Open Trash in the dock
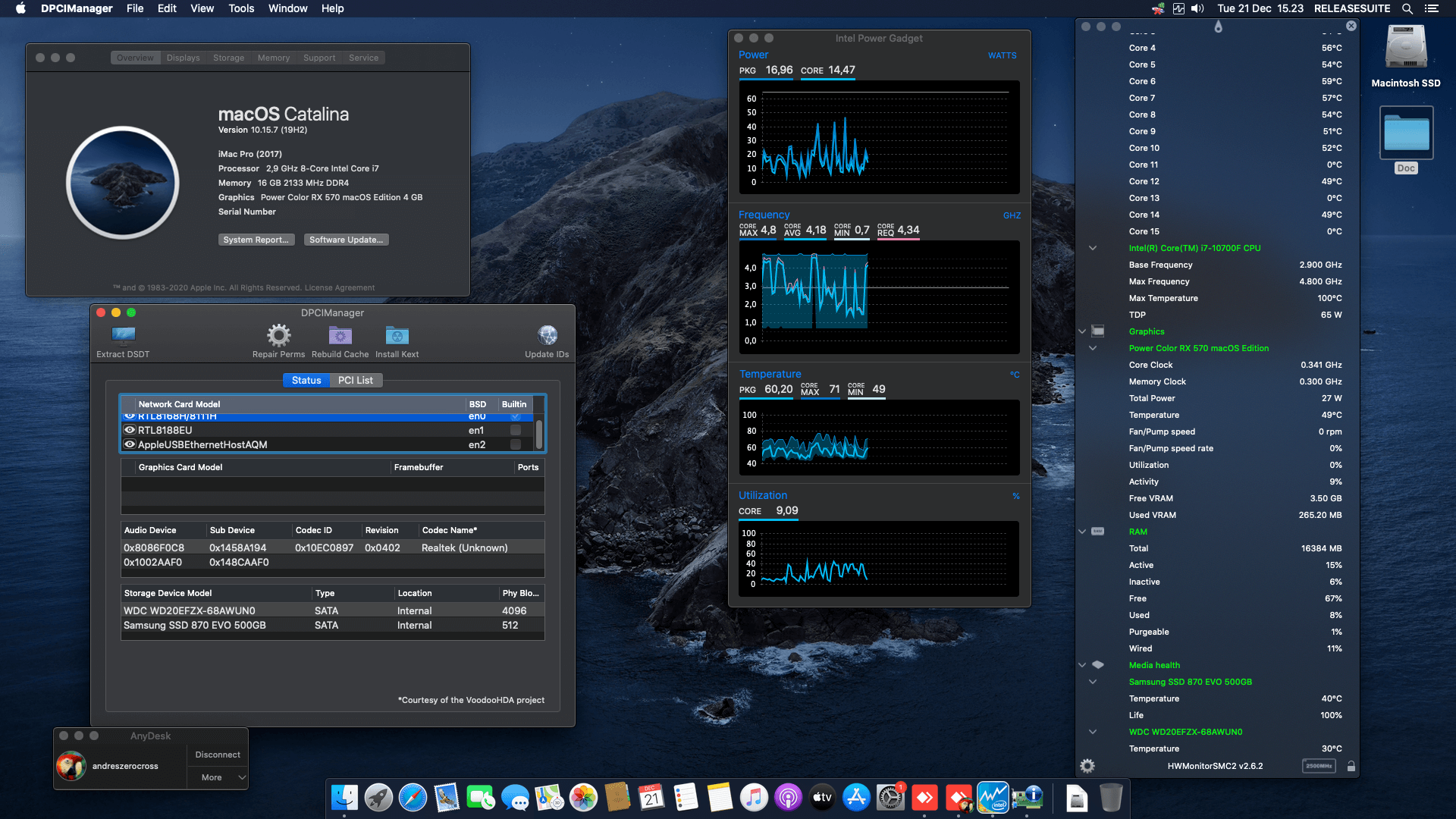This screenshot has height=819, width=1456. point(1110,798)
